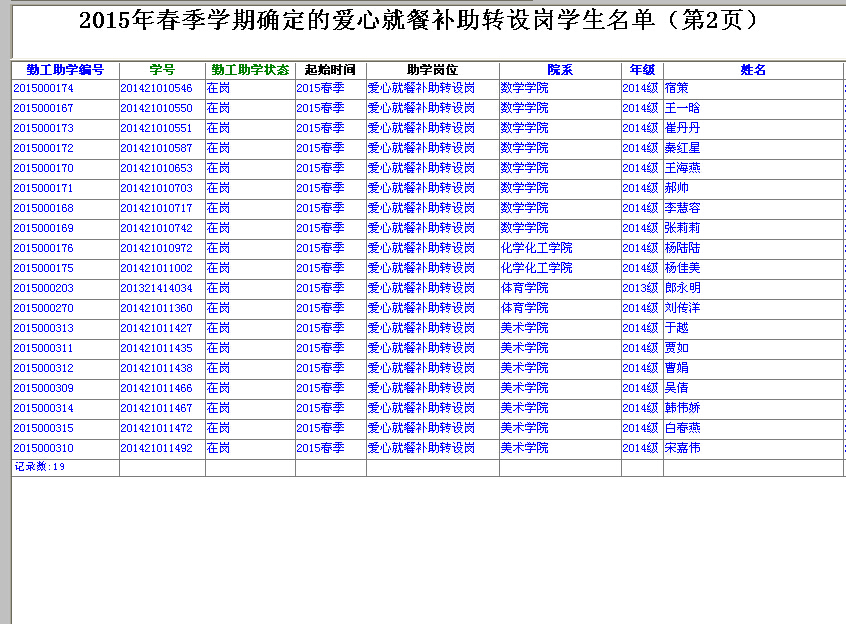The height and width of the screenshot is (624, 846).
Task: Select record 2015000176 in the list
Action: coord(43,248)
